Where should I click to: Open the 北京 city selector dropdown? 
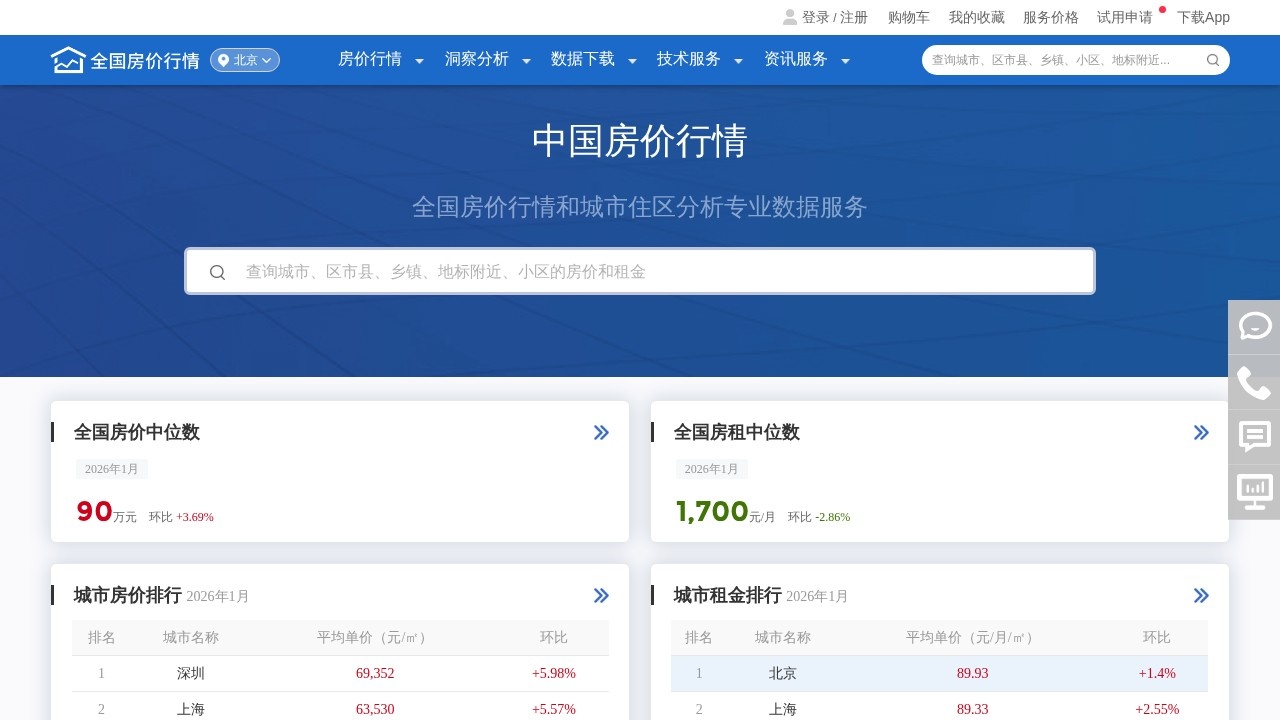[245, 60]
